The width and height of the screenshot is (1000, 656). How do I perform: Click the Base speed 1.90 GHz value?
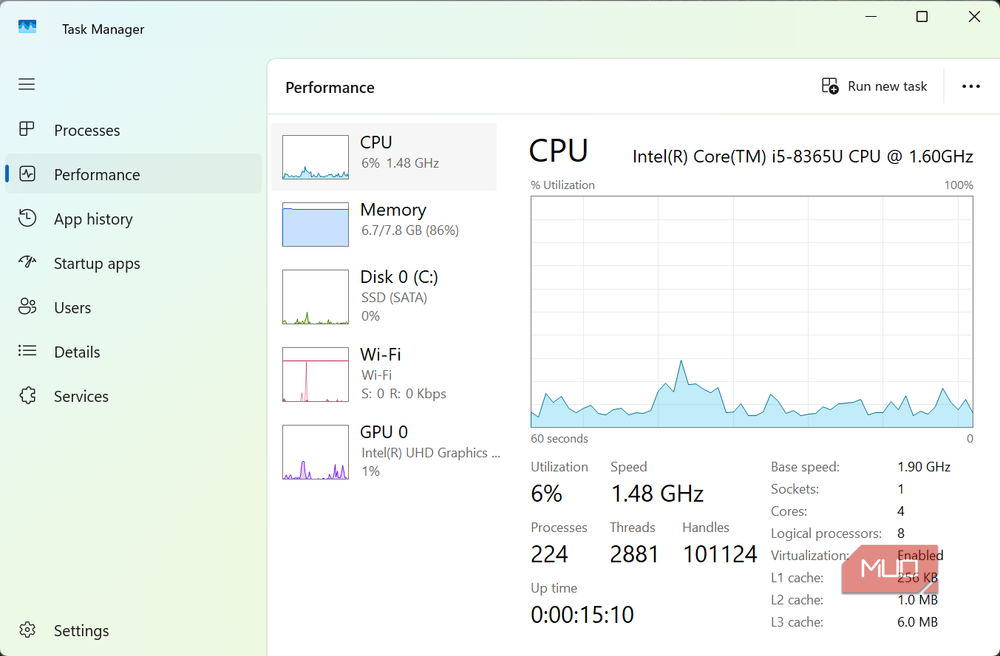pyautogui.click(x=923, y=467)
